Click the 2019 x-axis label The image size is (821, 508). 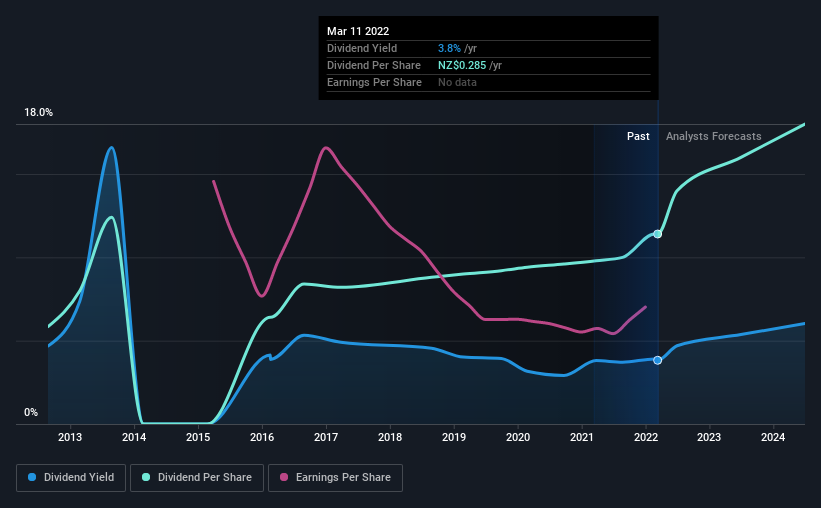click(454, 437)
